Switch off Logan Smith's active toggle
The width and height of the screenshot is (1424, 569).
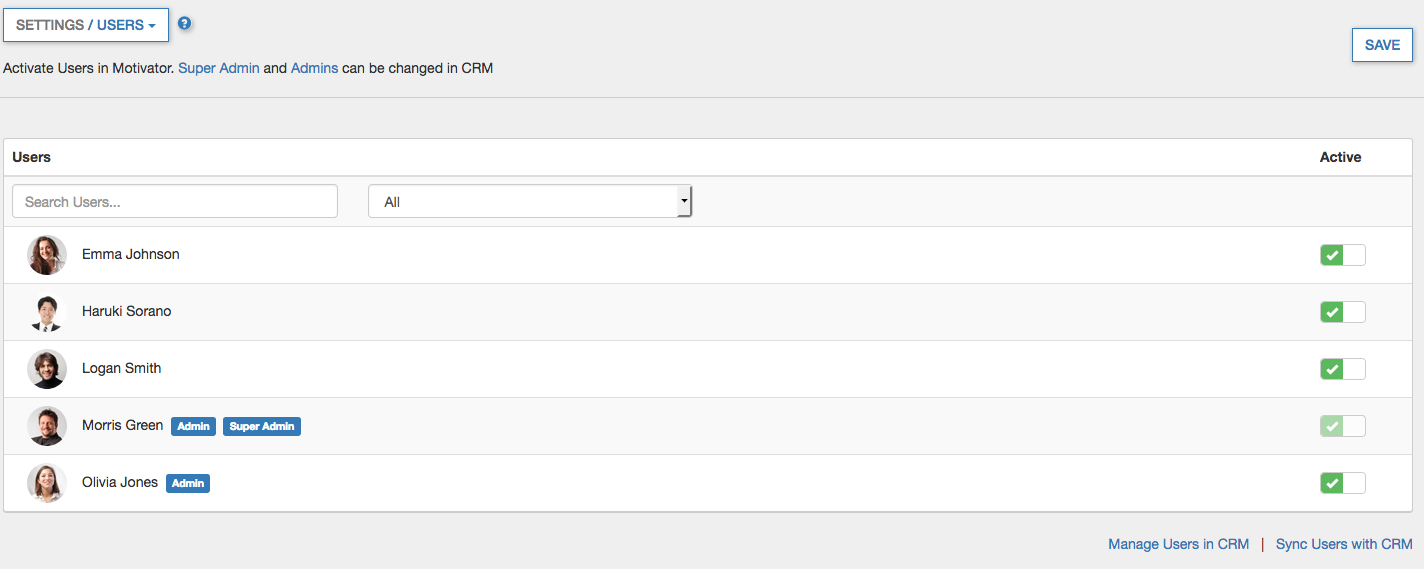point(1342,369)
